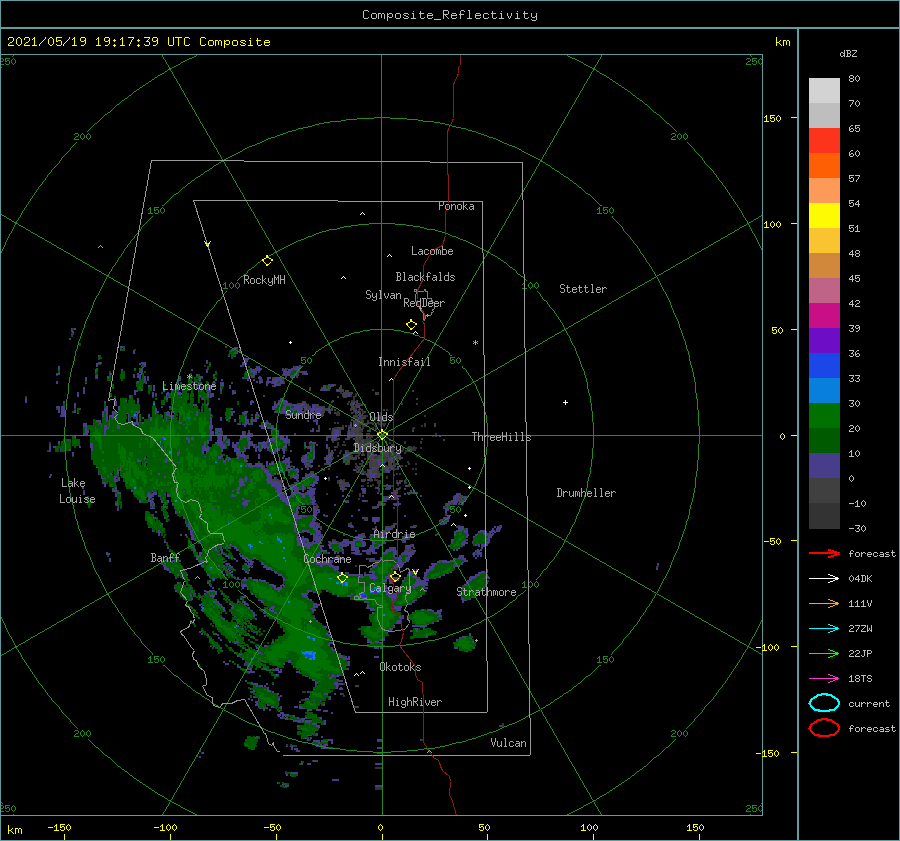The height and width of the screenshot is (841, 900).
Task: Click the cyan current ellipse icon
Action: click(824, 703)
